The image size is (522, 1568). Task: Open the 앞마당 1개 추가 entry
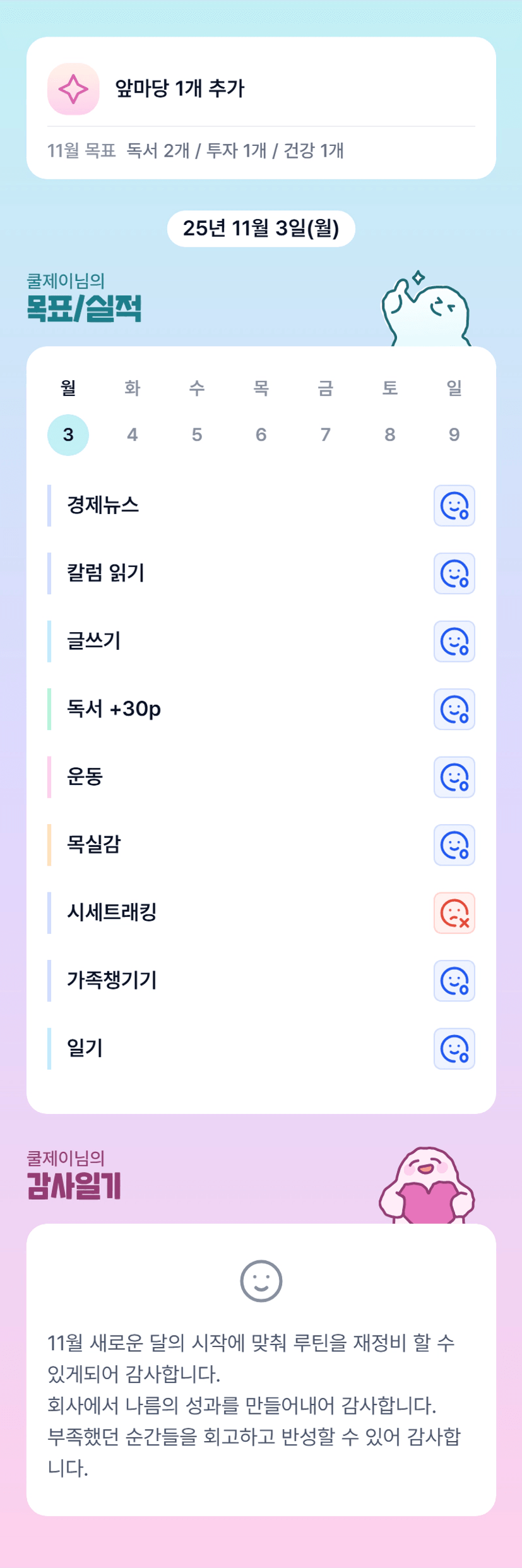tap(180, 88)
